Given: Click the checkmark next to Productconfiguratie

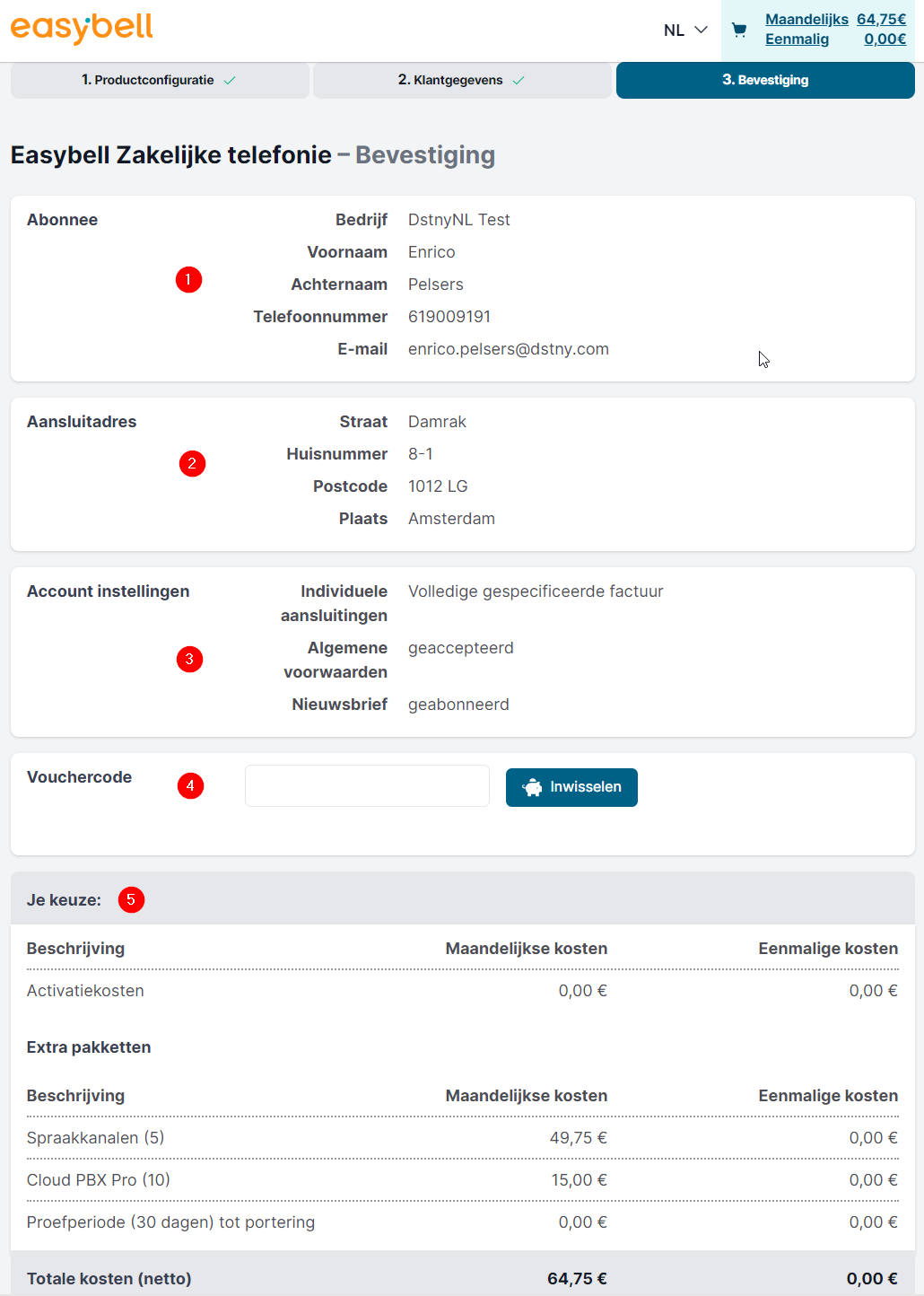Looking at the screenshot, I should (230, 81).
